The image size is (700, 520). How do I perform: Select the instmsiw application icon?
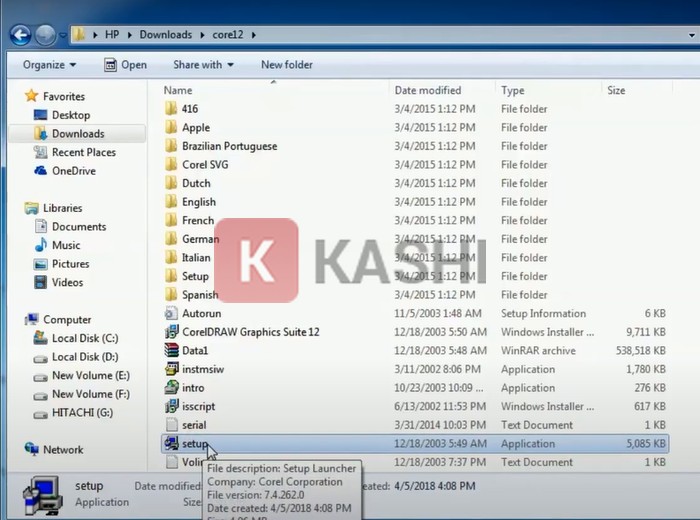pos(171,369)
